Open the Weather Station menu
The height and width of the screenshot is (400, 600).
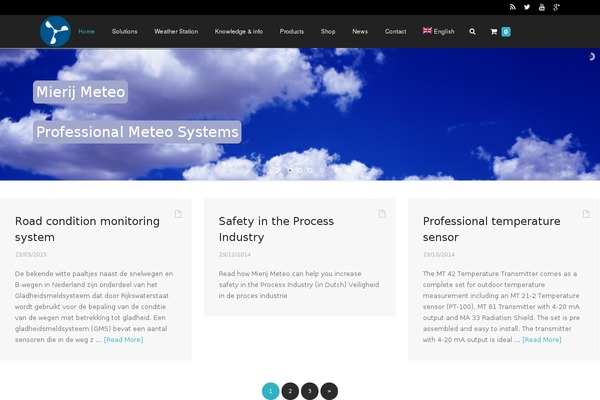pos(176,31)
